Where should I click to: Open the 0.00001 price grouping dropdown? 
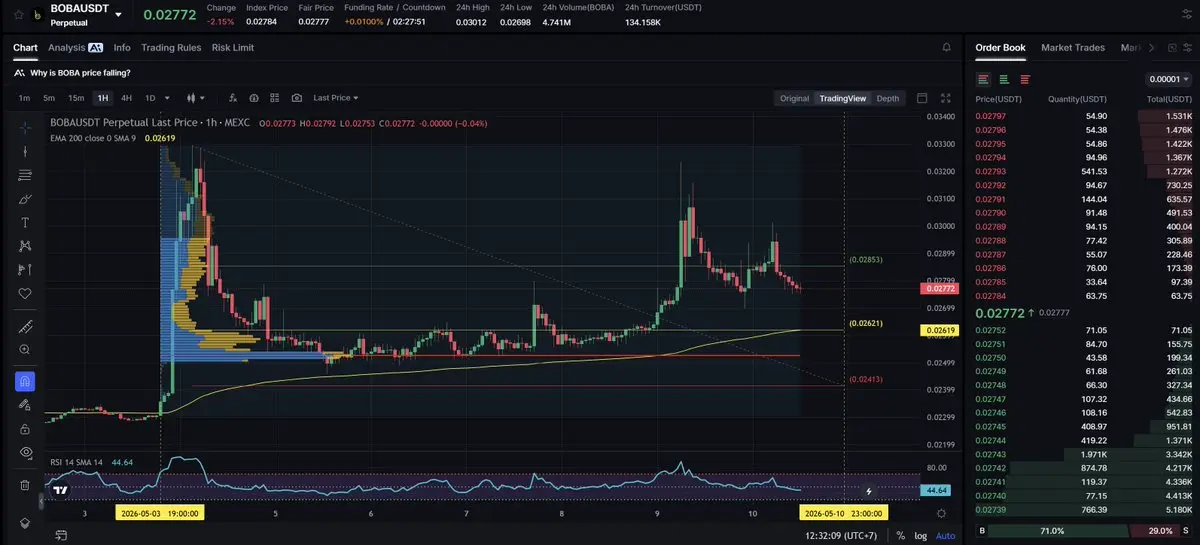point(1169,79)
